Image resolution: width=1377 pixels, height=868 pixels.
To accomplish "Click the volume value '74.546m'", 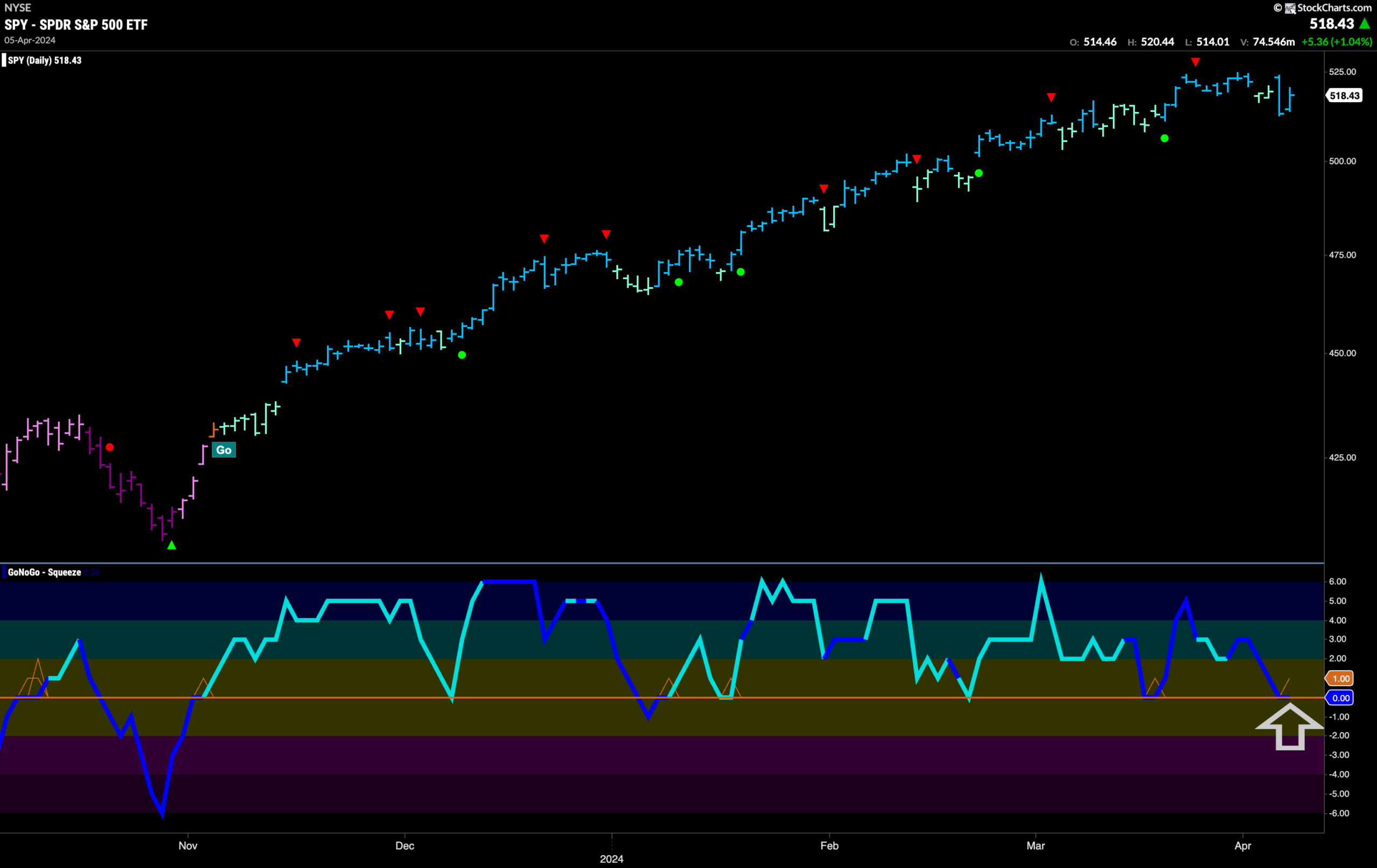I will 1274,42.
